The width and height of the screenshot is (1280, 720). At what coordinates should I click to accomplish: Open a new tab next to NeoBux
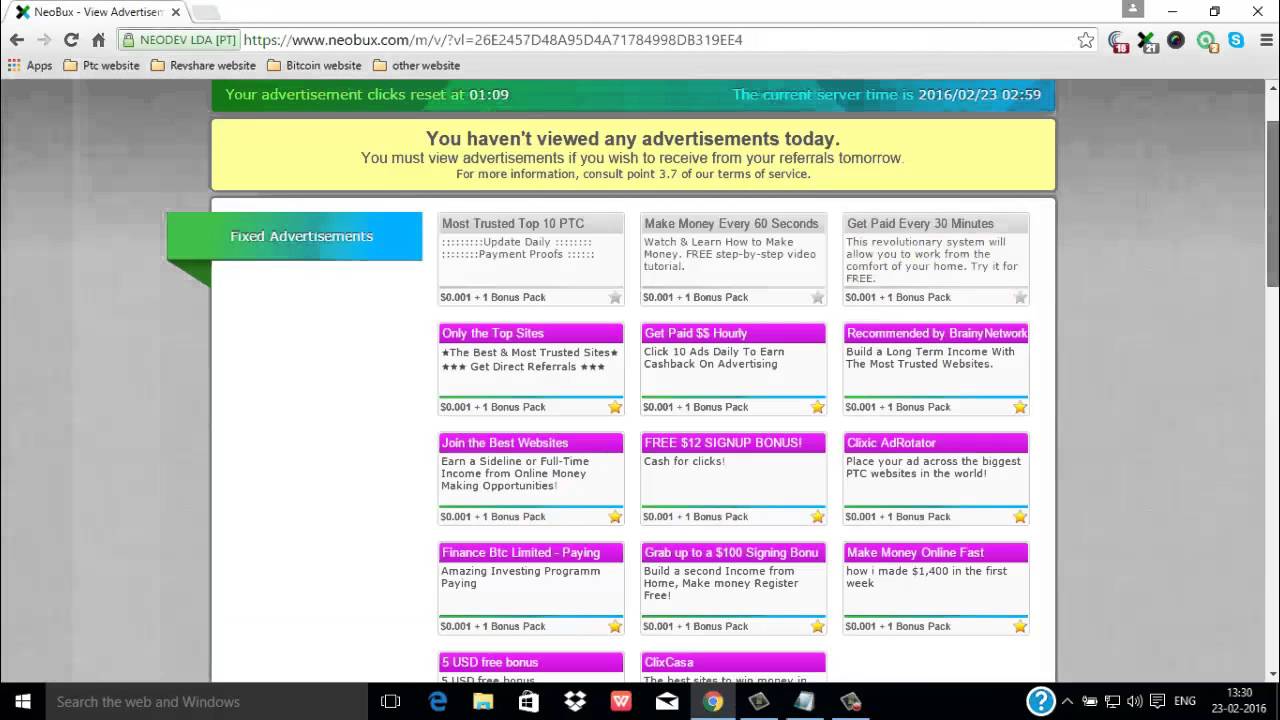[205, 13]
